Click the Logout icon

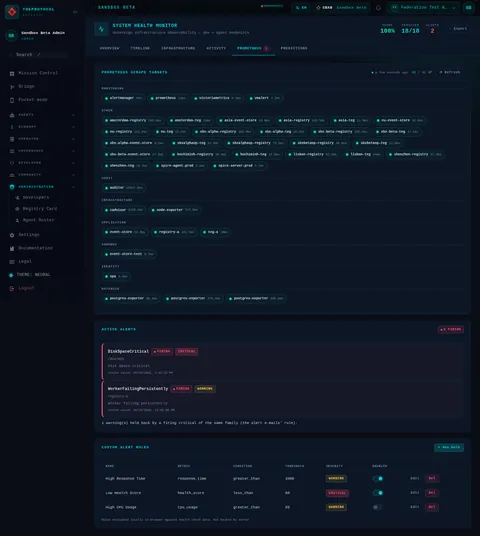click(12, 288)
